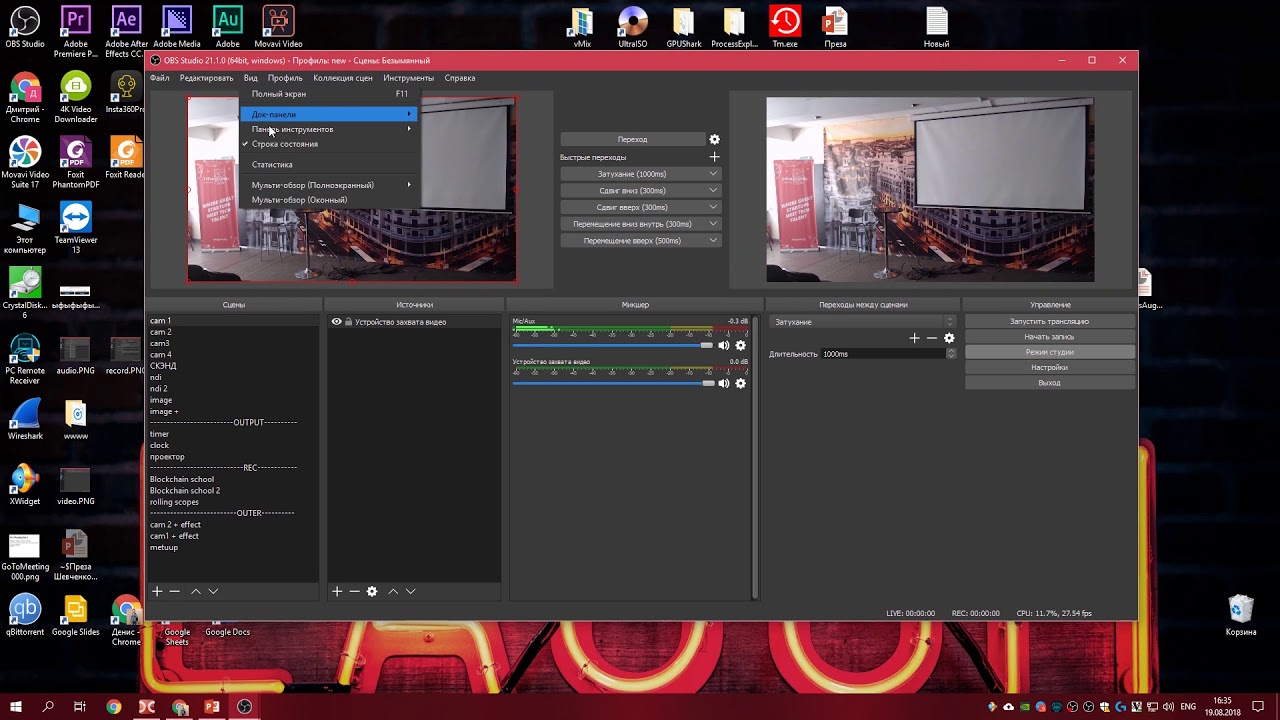Click Запустить трансляцию button
The height and width of the screenshot is (720, 1280).
pos(1050,321)
